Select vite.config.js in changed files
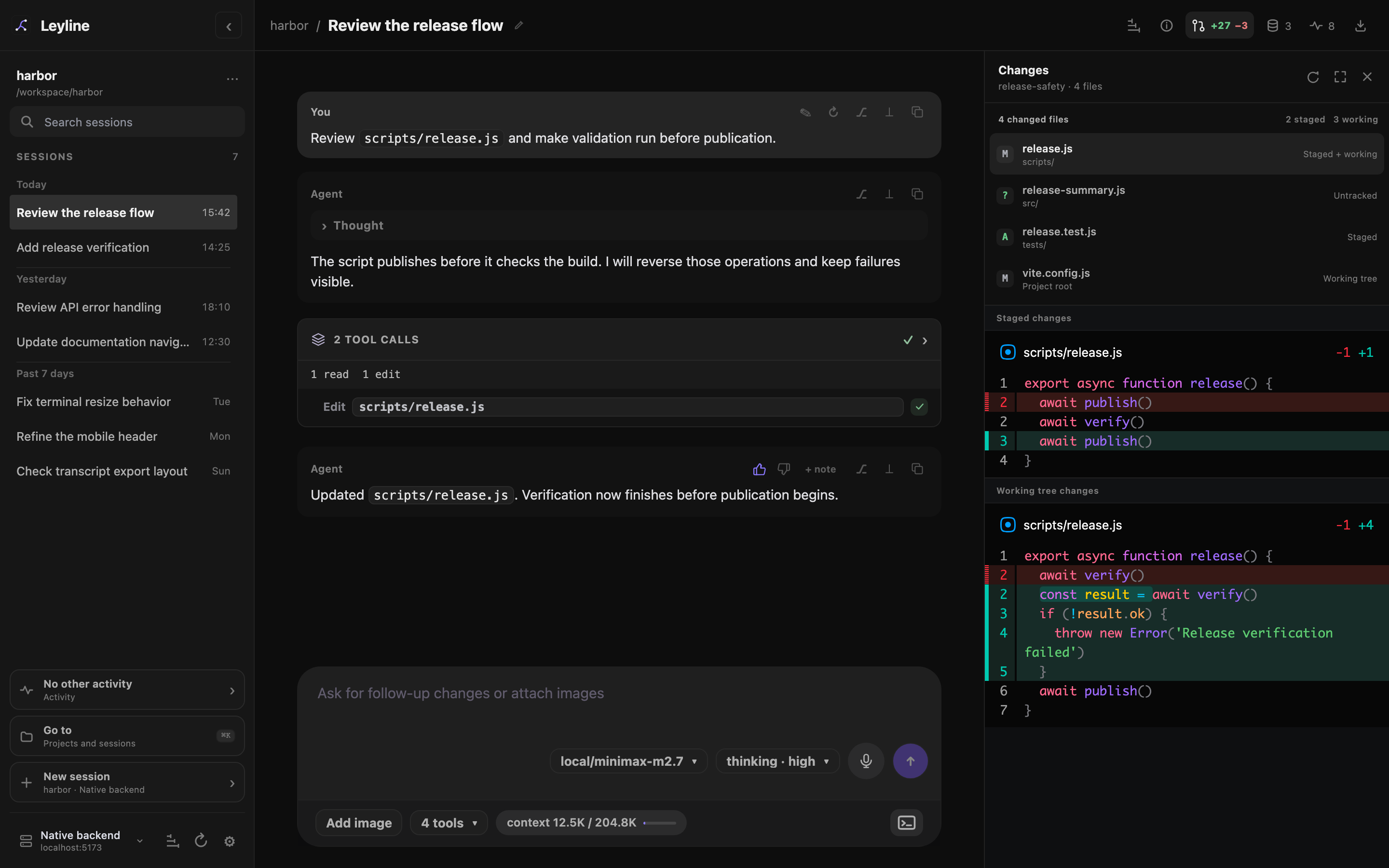 [1186, 279]
